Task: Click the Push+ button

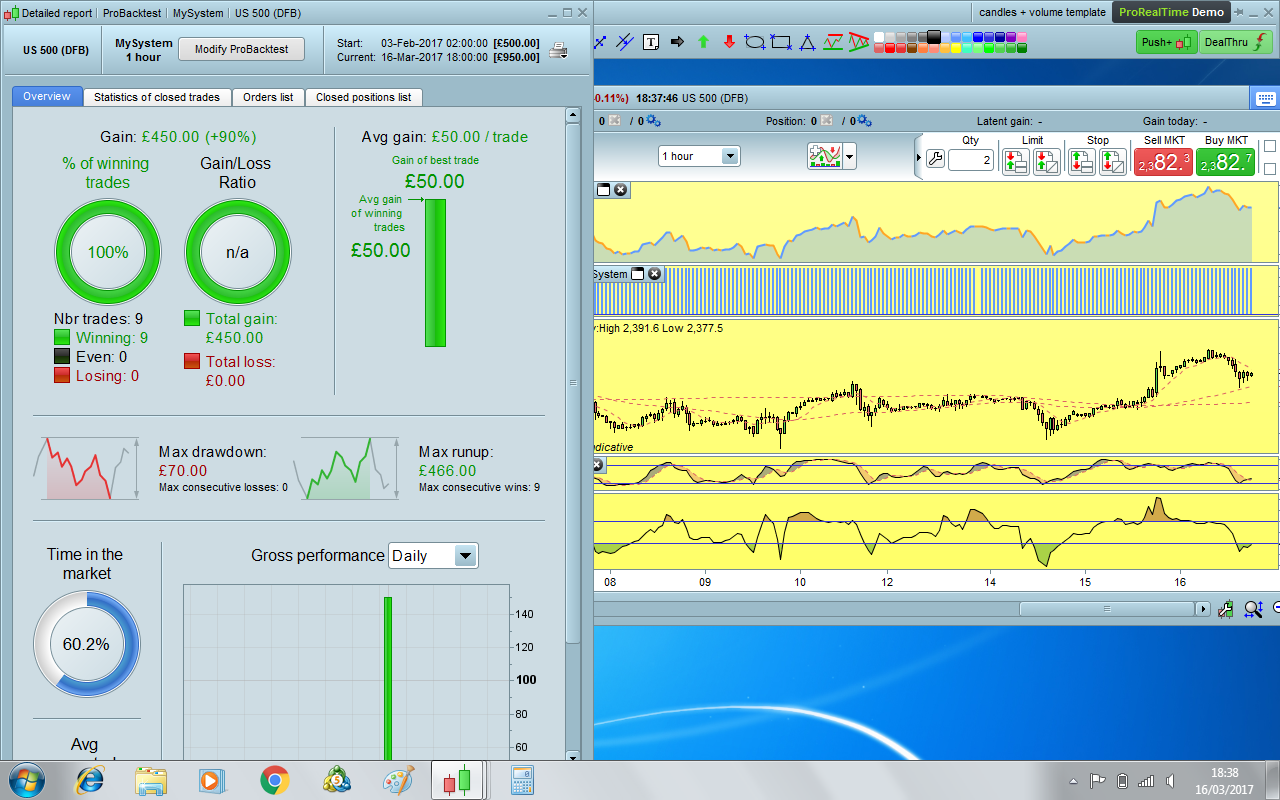Action: point(1166,42)
